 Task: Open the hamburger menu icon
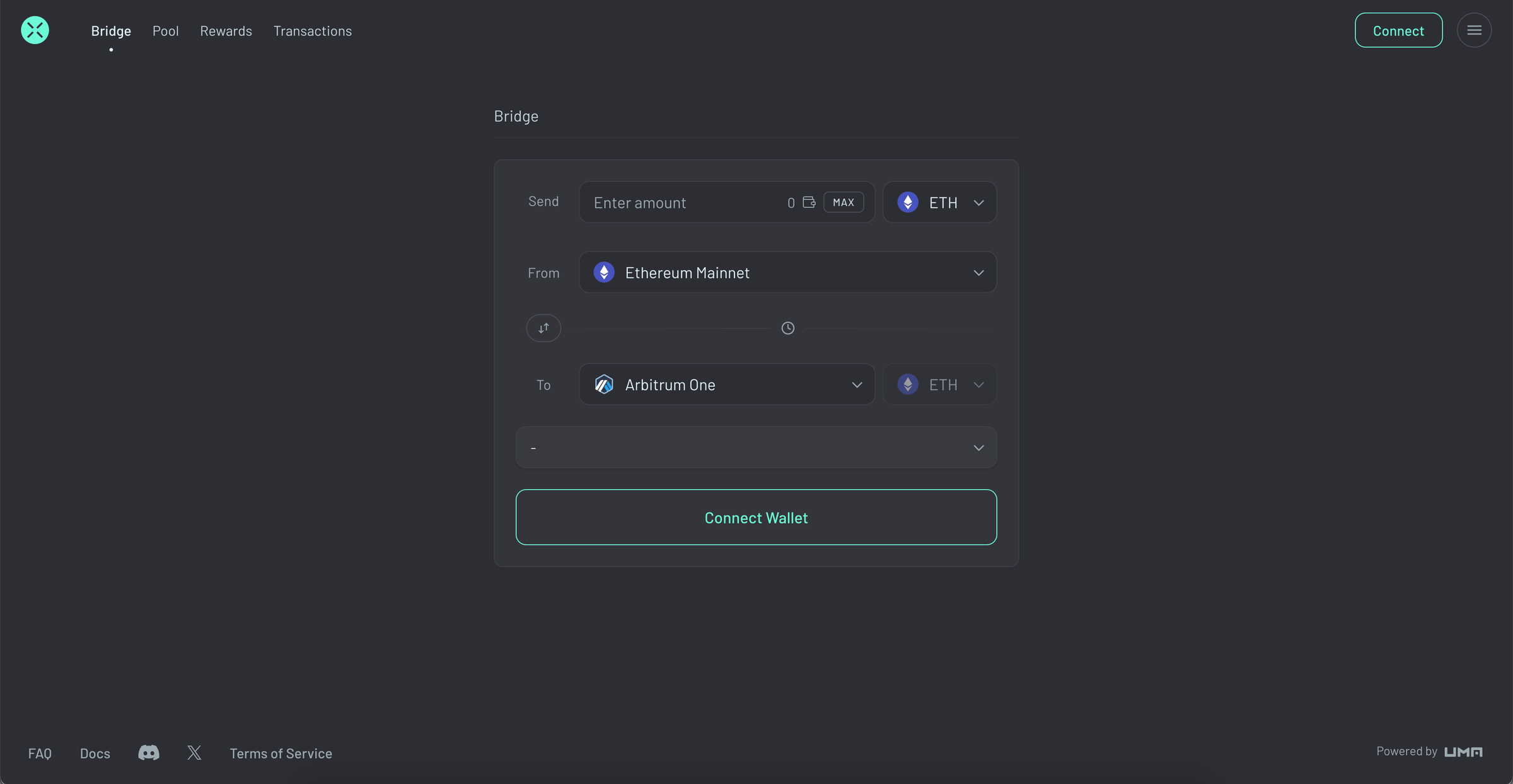(x=1474, y=30)
